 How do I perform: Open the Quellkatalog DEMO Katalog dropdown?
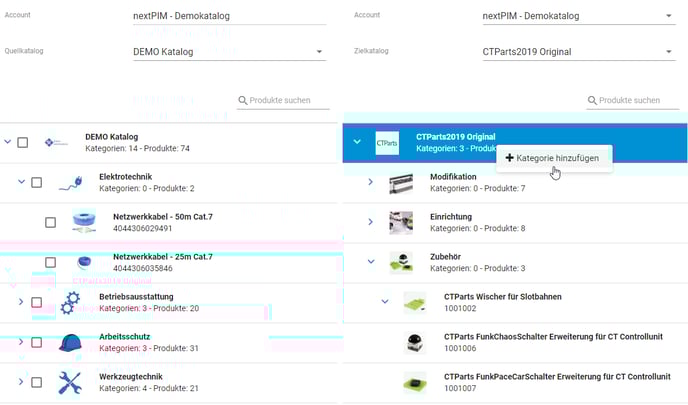(229, 52)
